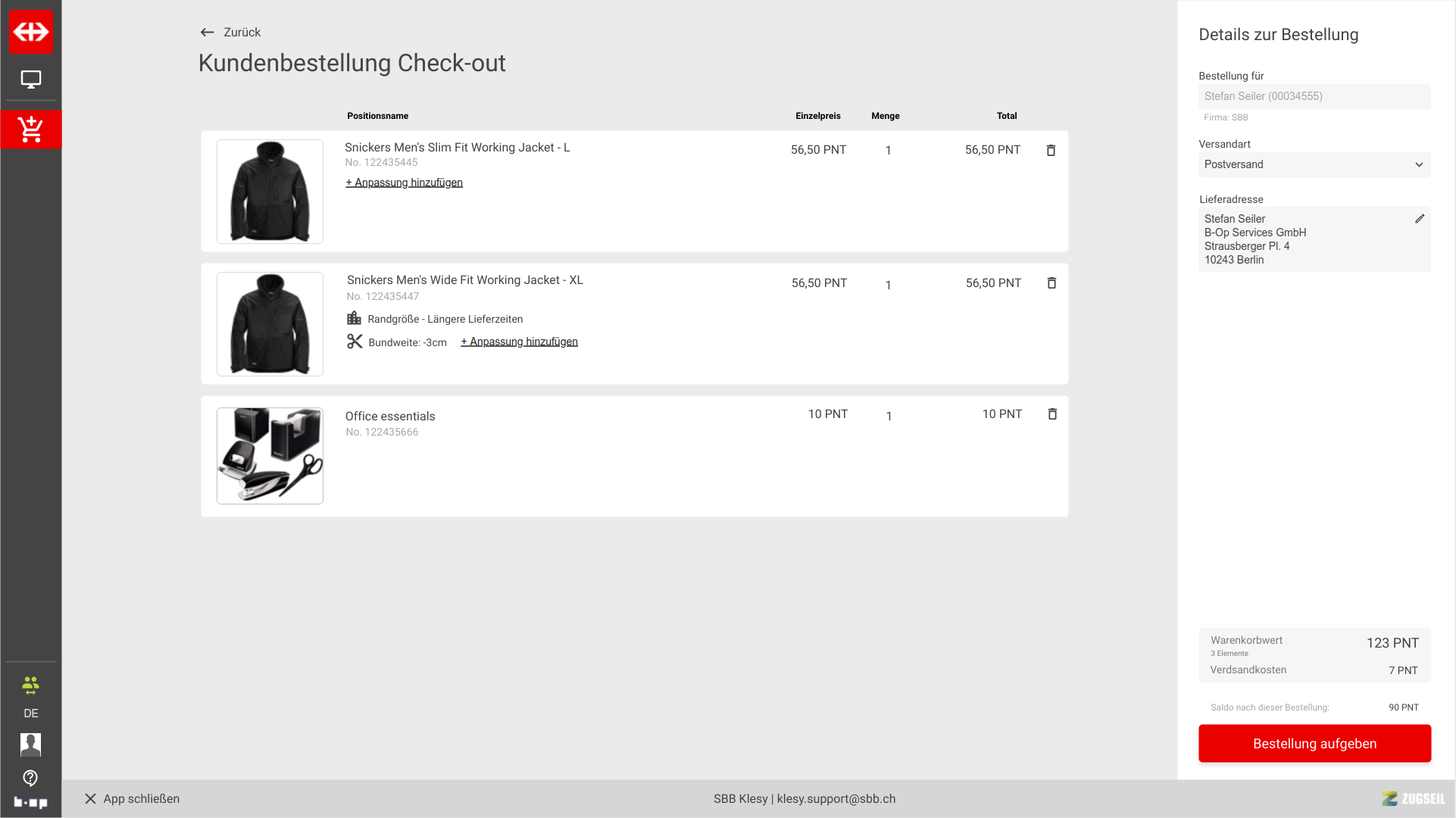Image resolution: width=1456 pixels, height=818 pixels.
Task: Change the language via the DE selector
Action: [30, 713]
